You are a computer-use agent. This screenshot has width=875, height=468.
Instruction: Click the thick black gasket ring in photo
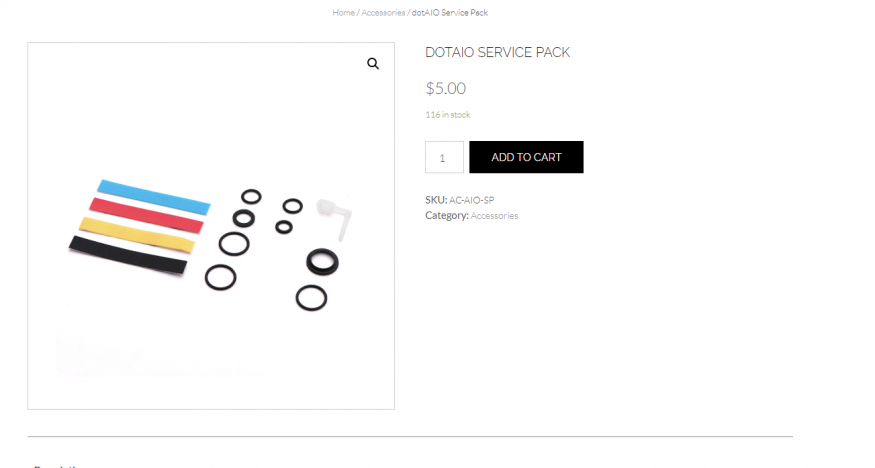click(322, 262)
